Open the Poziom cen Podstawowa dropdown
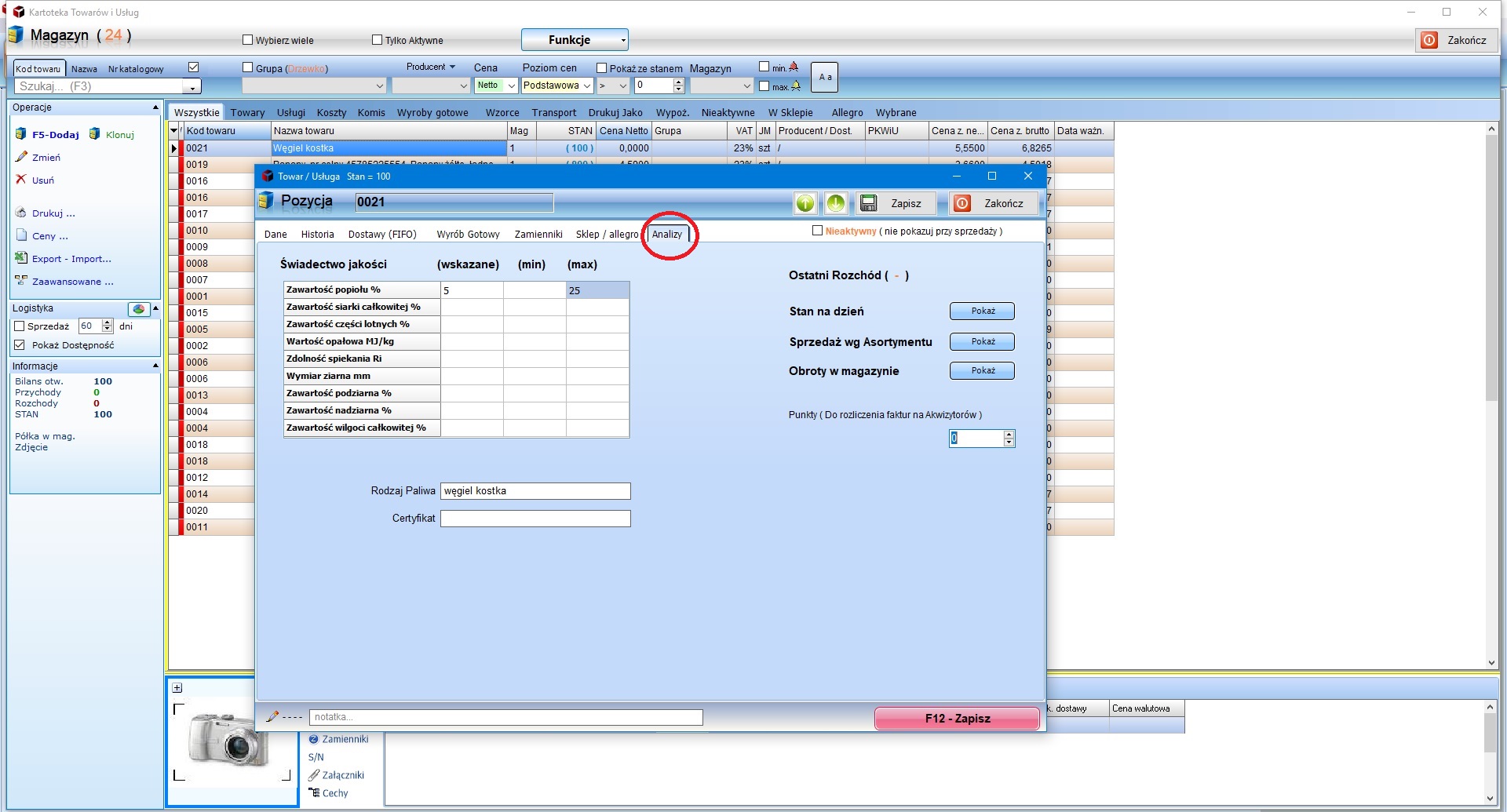The image size is (1507, 812). coord(556,86)
